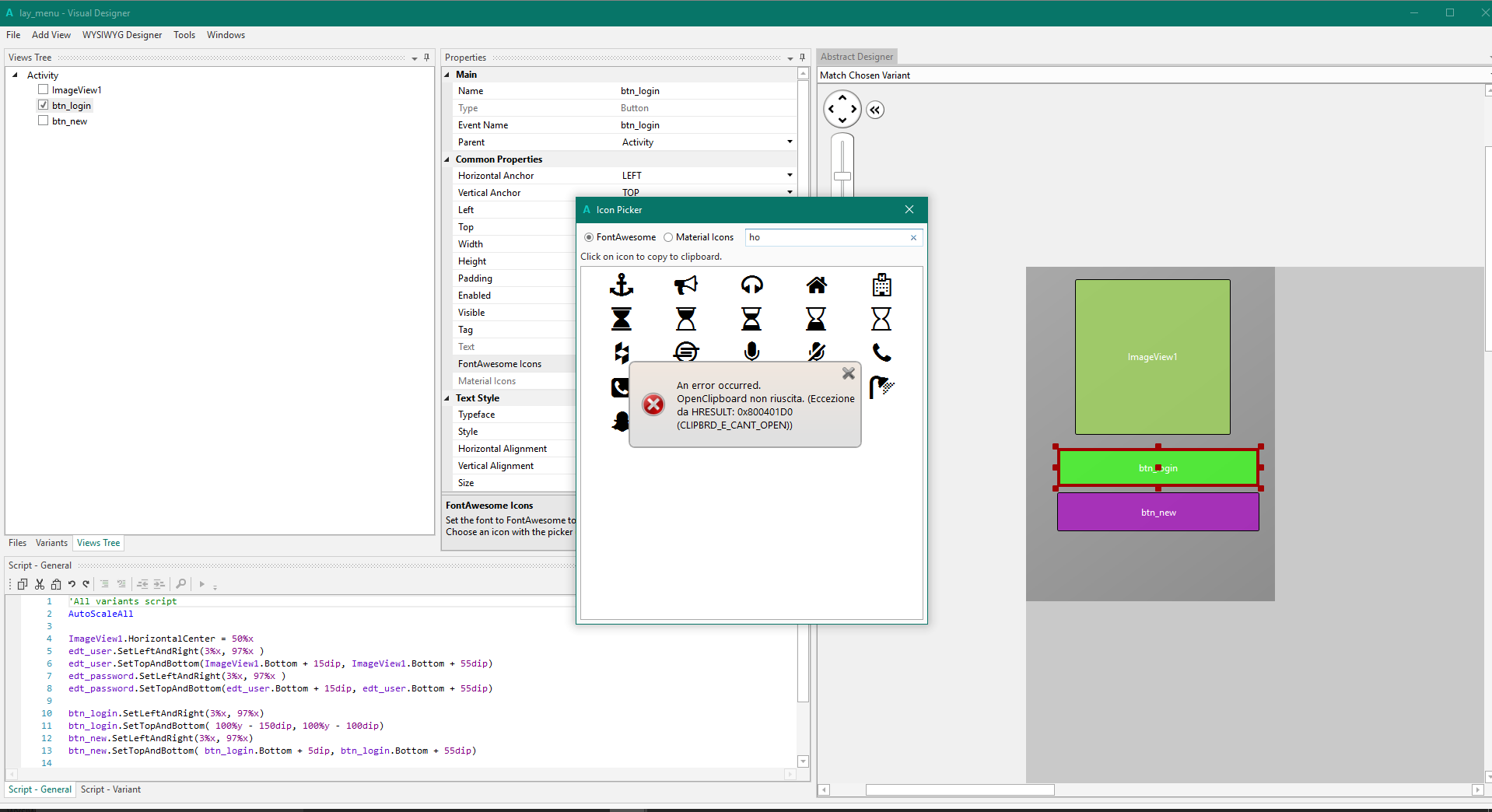Open the WYSIWYG Designer menu
Screen dimensions: 1492x812
pyautogui.click(x=122, y=35)
